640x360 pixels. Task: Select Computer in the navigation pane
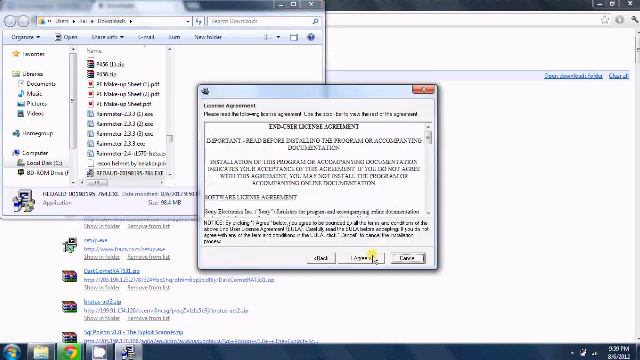35,153
